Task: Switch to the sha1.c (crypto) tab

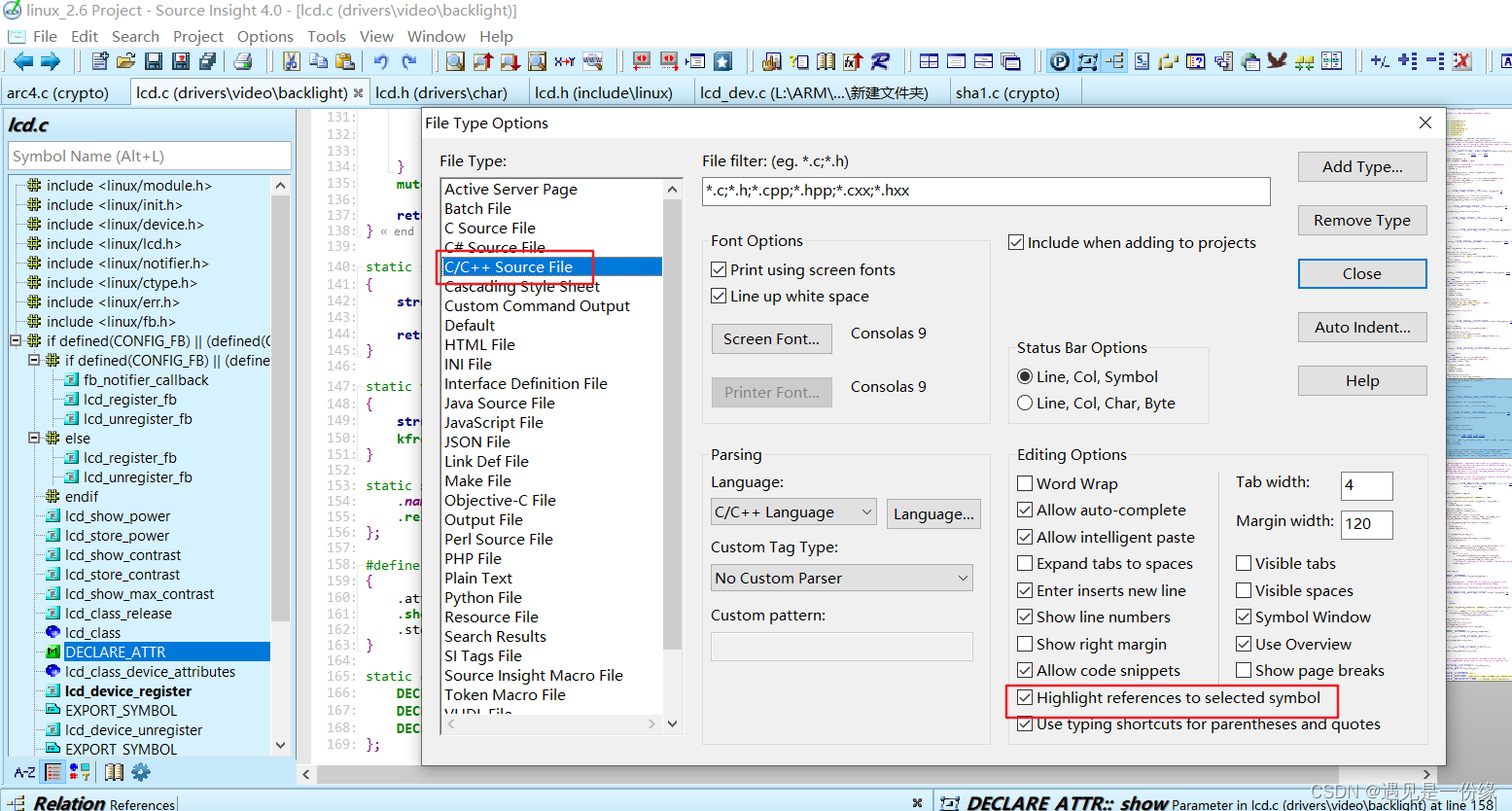Action: click(x=998, y=92)
